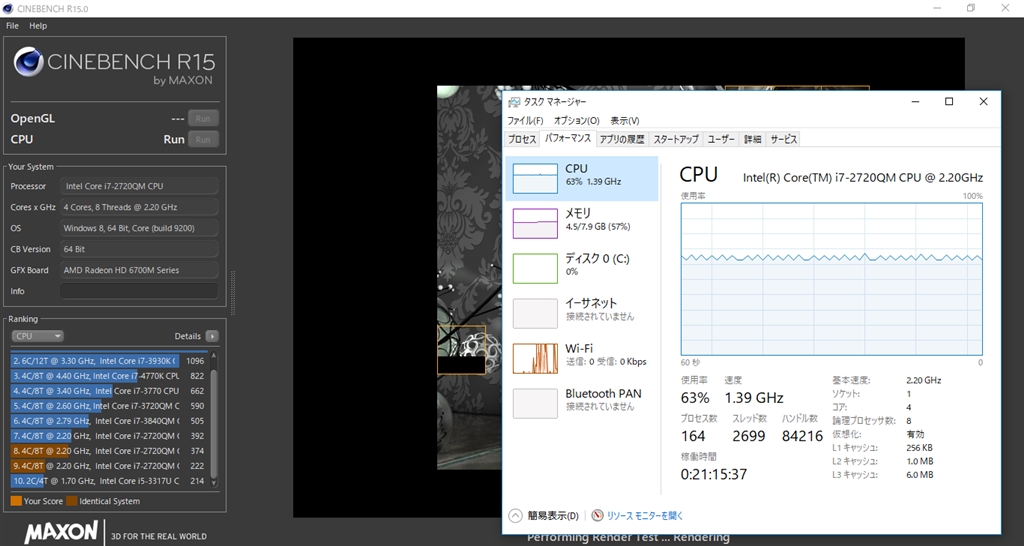Viewport: 1024px width, 546px height.
Task: Open ファイル(F) menu in Task Manager
Action: coord(525,120)
